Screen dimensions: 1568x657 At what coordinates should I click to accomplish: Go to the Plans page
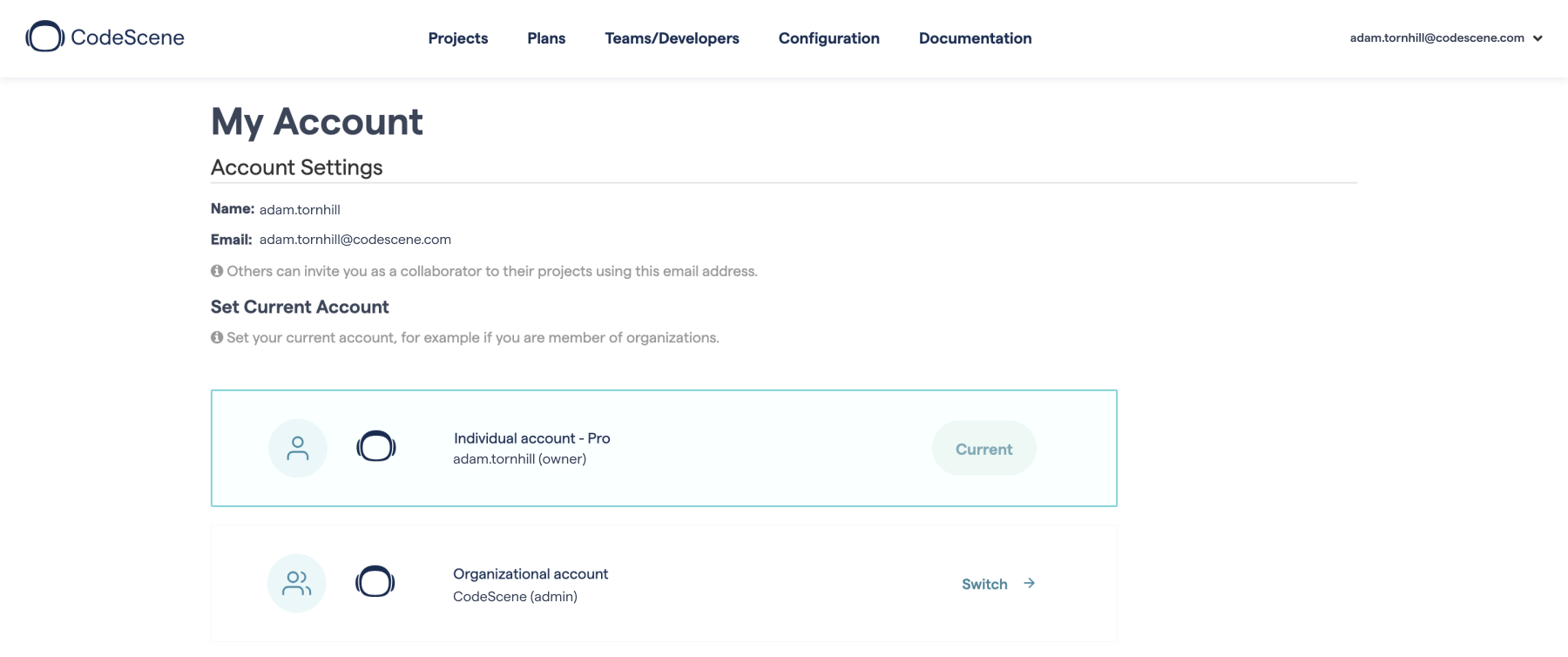(x=546, y=38)
